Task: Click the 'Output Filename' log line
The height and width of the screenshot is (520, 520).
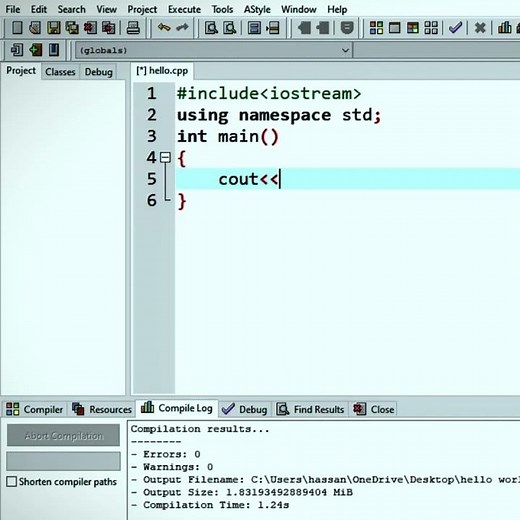Action: click(325, 479)
